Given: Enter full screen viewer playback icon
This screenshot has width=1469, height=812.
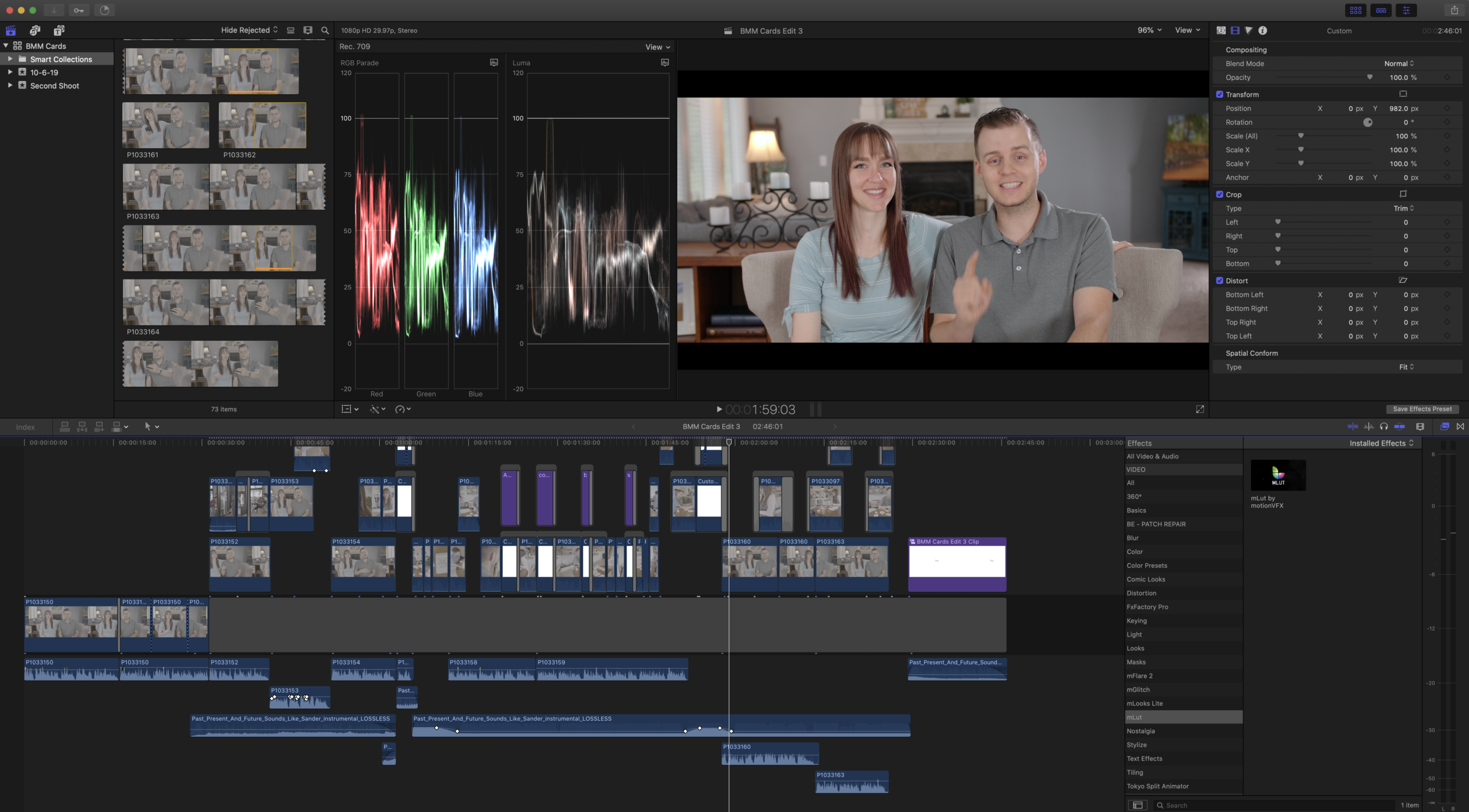Looking at the screenshot, I should [1200, 409].
